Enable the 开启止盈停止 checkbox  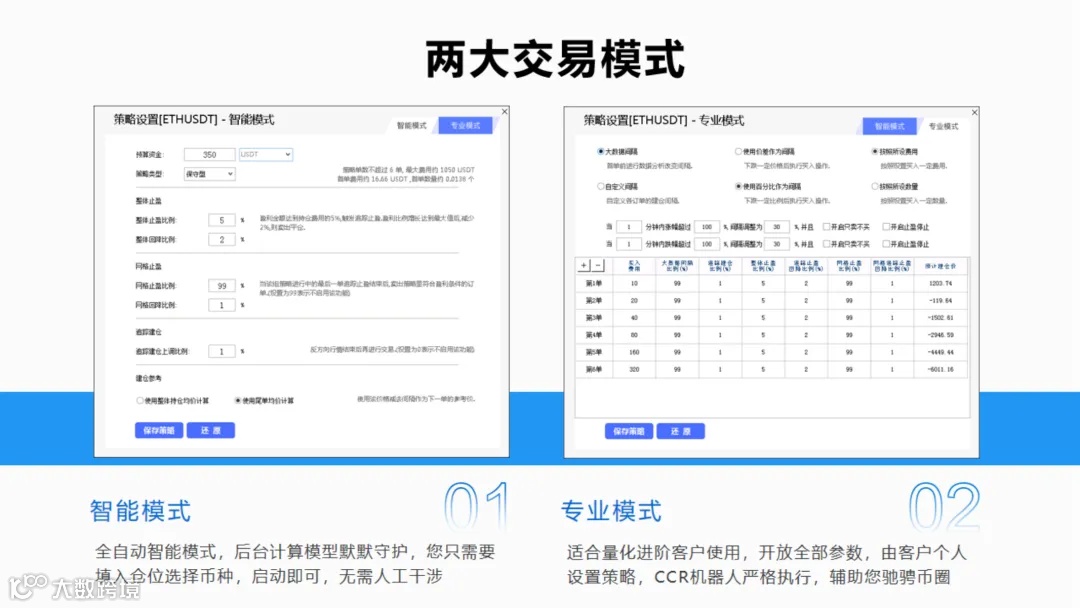[886, 225]
